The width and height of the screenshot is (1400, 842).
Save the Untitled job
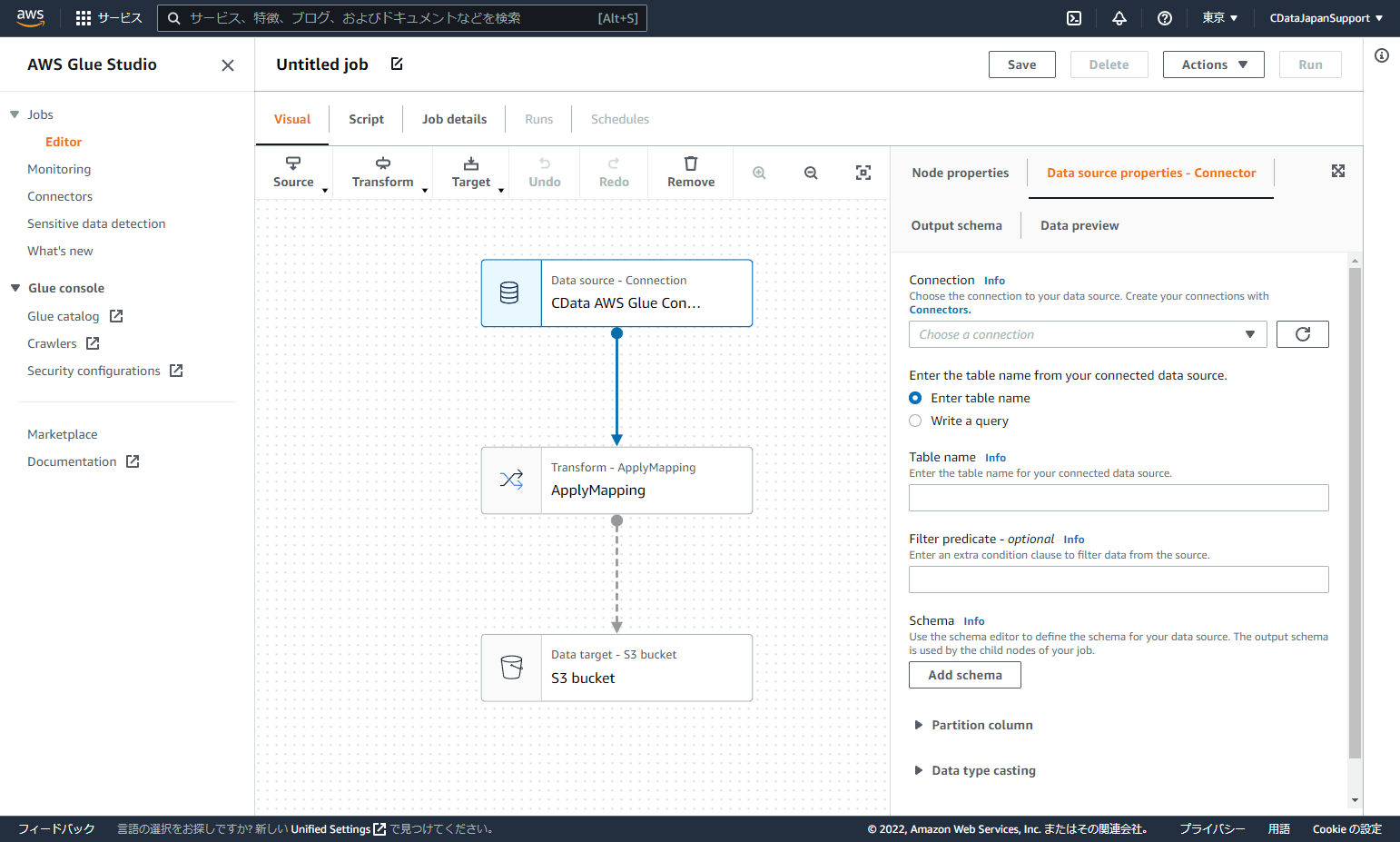coord(1021,64)
